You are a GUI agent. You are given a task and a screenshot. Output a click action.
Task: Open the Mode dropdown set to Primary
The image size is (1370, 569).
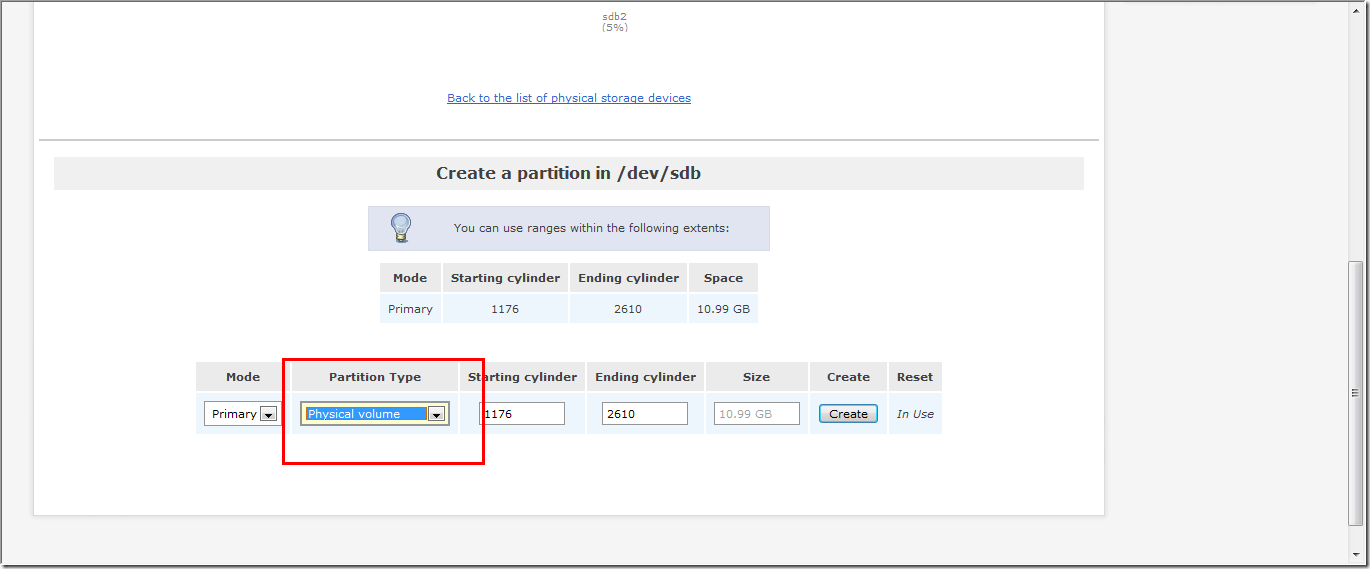tap(241, 414)
